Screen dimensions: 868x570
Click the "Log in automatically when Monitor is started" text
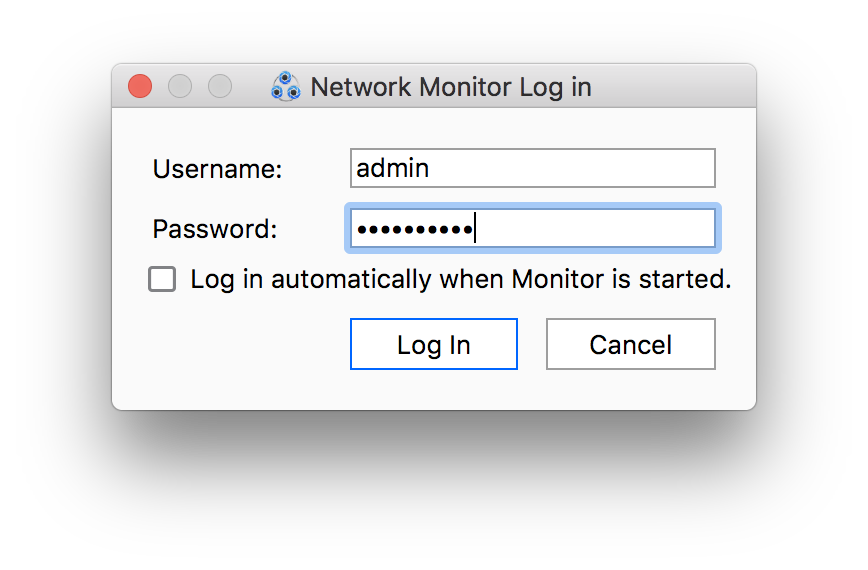tap(460, 279)
